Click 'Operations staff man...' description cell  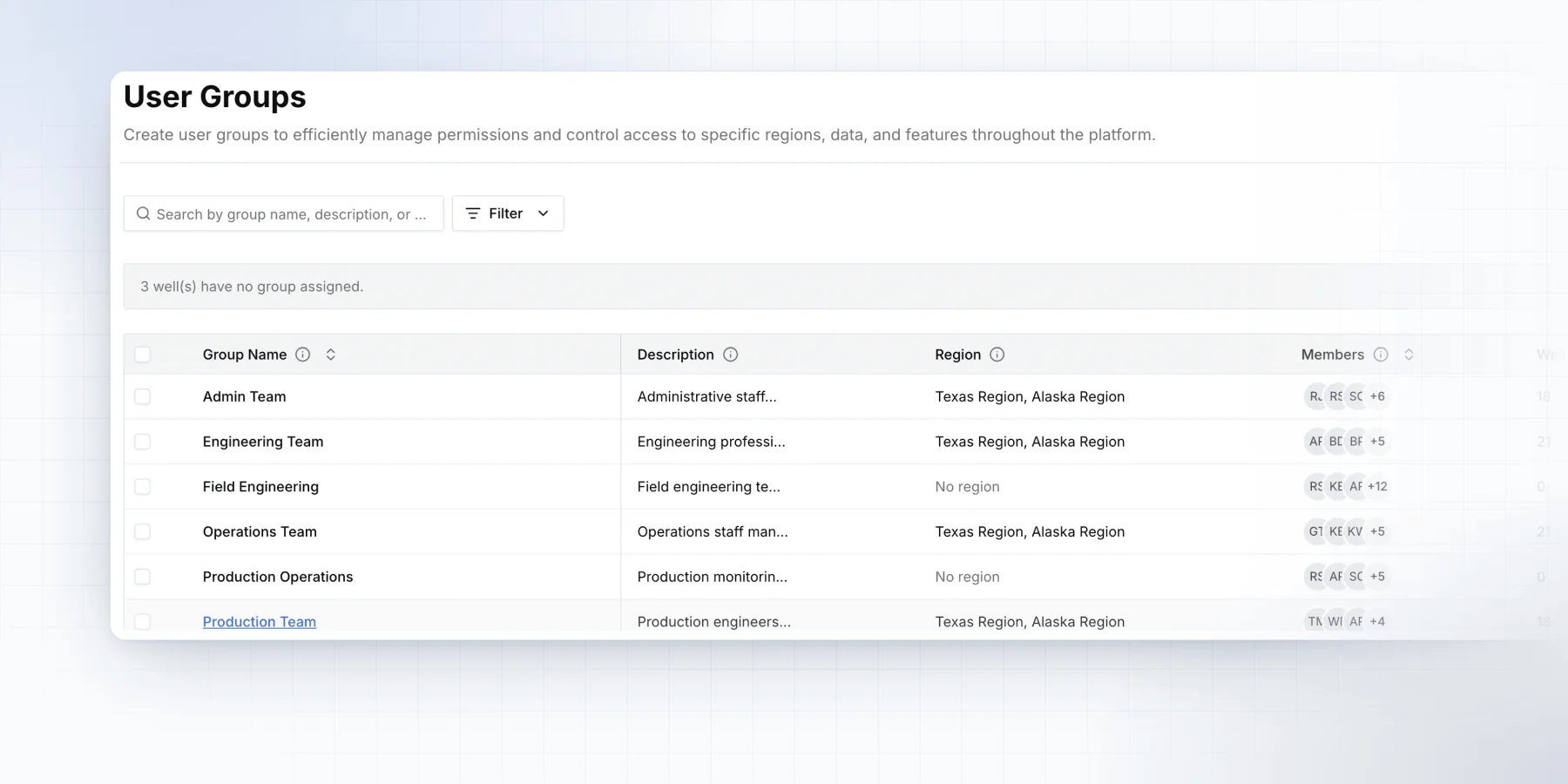point(713,531)
